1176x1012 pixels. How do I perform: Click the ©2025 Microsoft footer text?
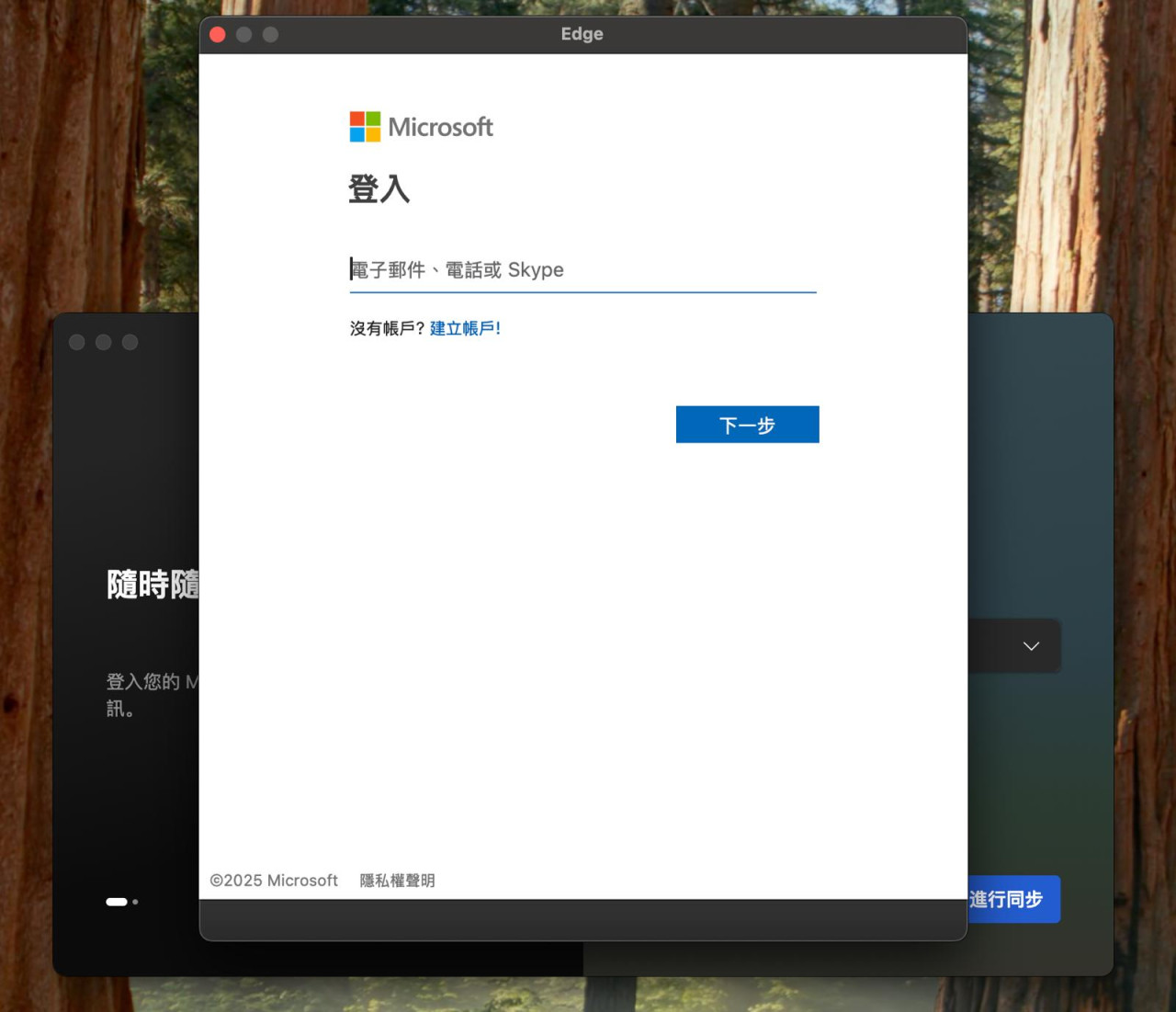[x=273, y=880]
